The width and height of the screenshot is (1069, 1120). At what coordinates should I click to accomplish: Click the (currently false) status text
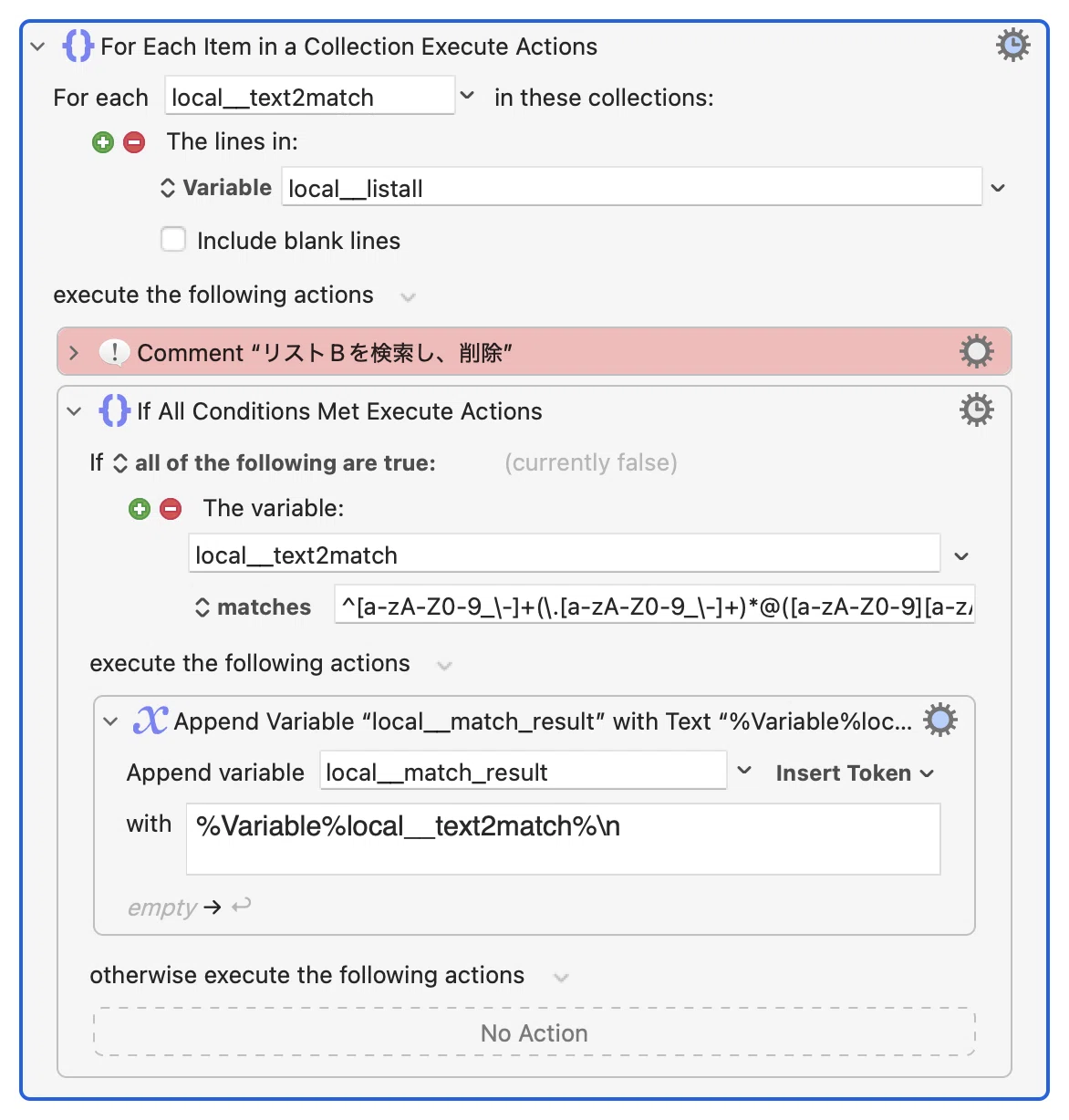click(x=591, y=463)
